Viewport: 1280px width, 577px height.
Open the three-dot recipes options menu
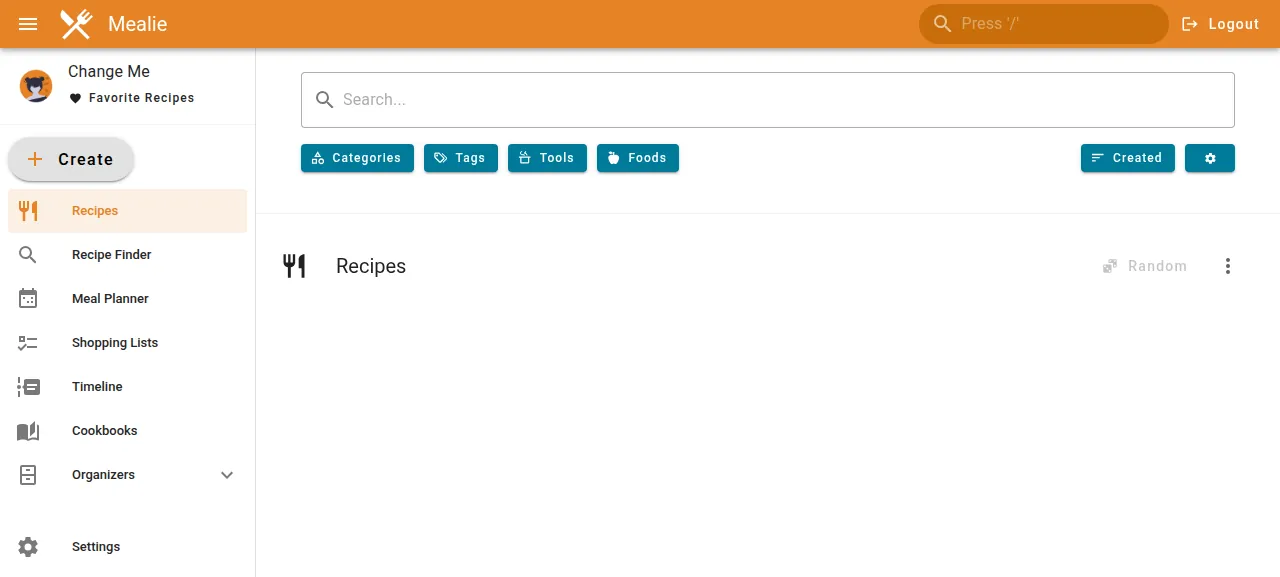click(1228, 266)
